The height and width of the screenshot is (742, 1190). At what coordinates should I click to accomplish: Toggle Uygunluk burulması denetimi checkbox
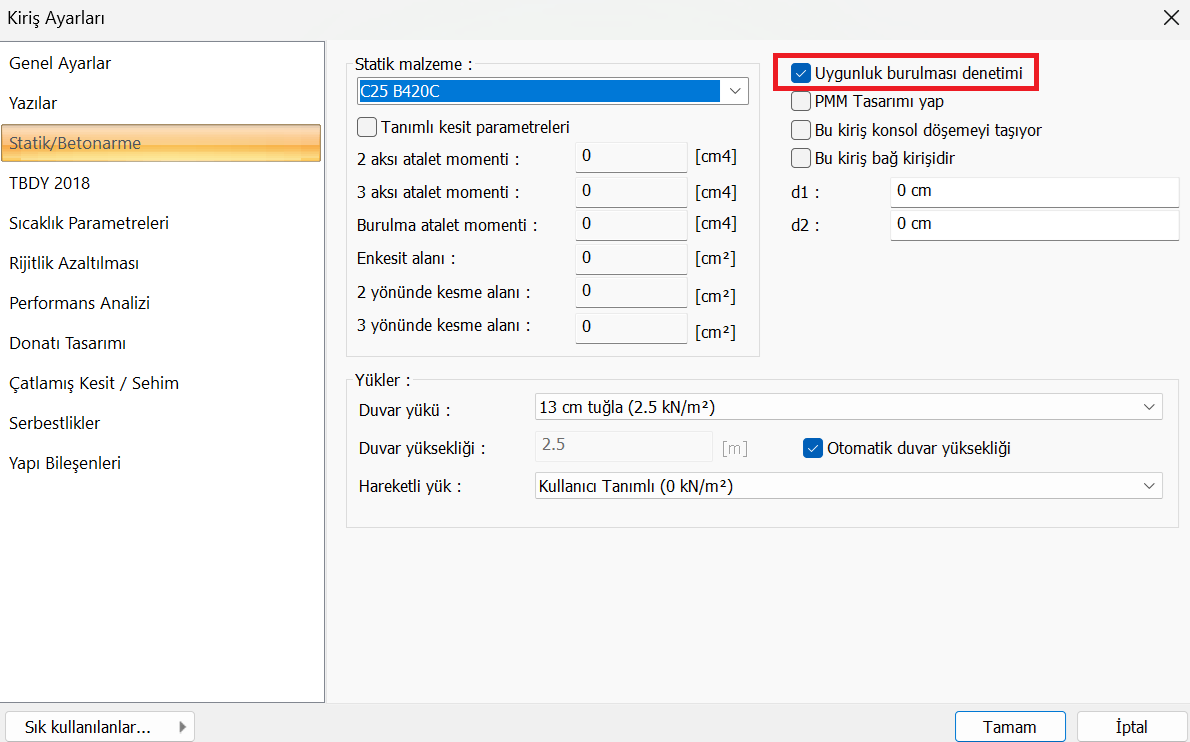click(x=801, y=73)
